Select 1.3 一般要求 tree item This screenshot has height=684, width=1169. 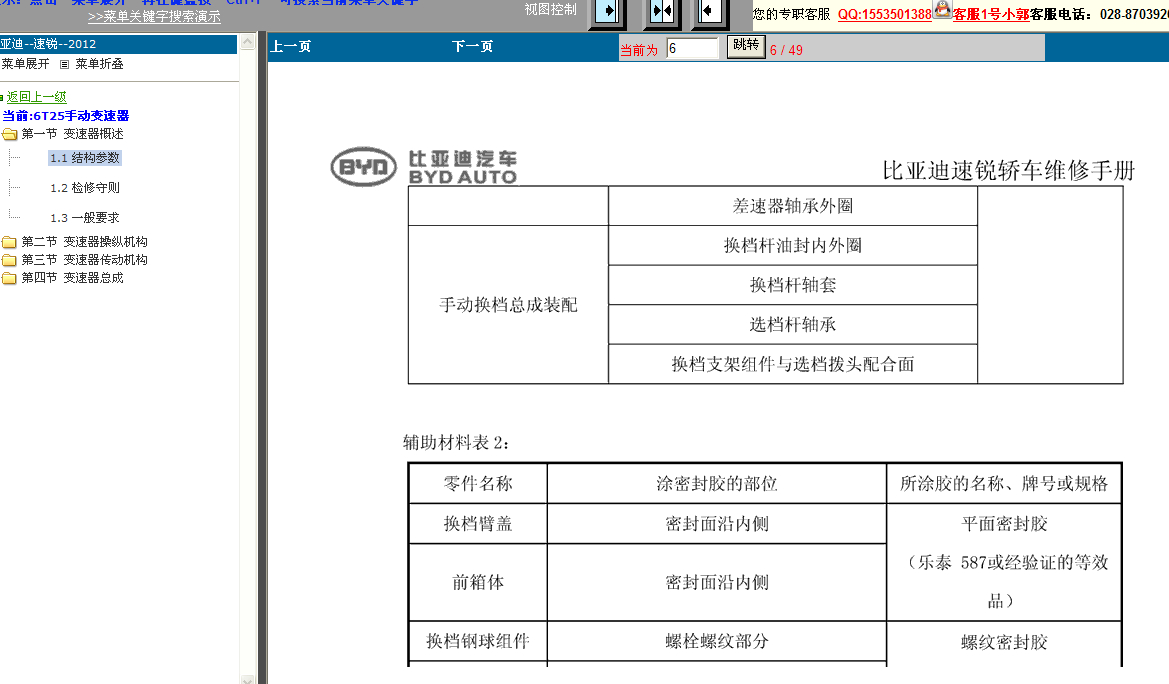[x=85, y=218]
